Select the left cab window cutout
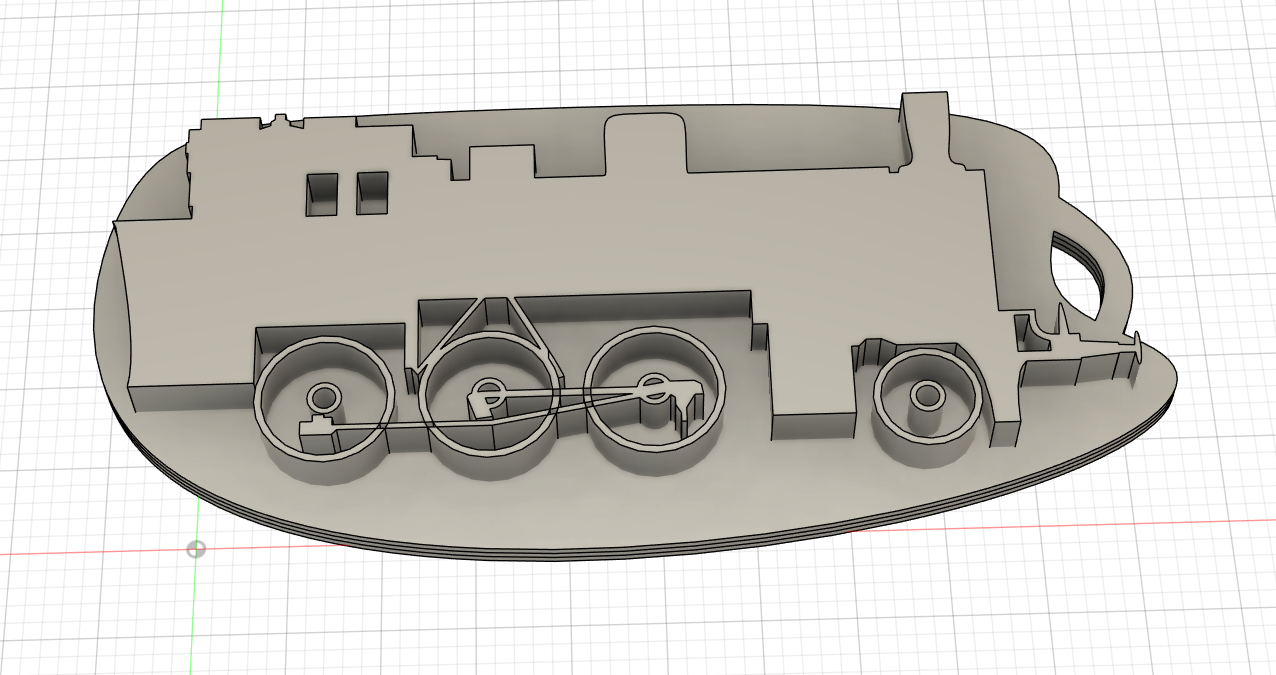Viewport: 1276px width, 675px height. click(x=322, y=194)
